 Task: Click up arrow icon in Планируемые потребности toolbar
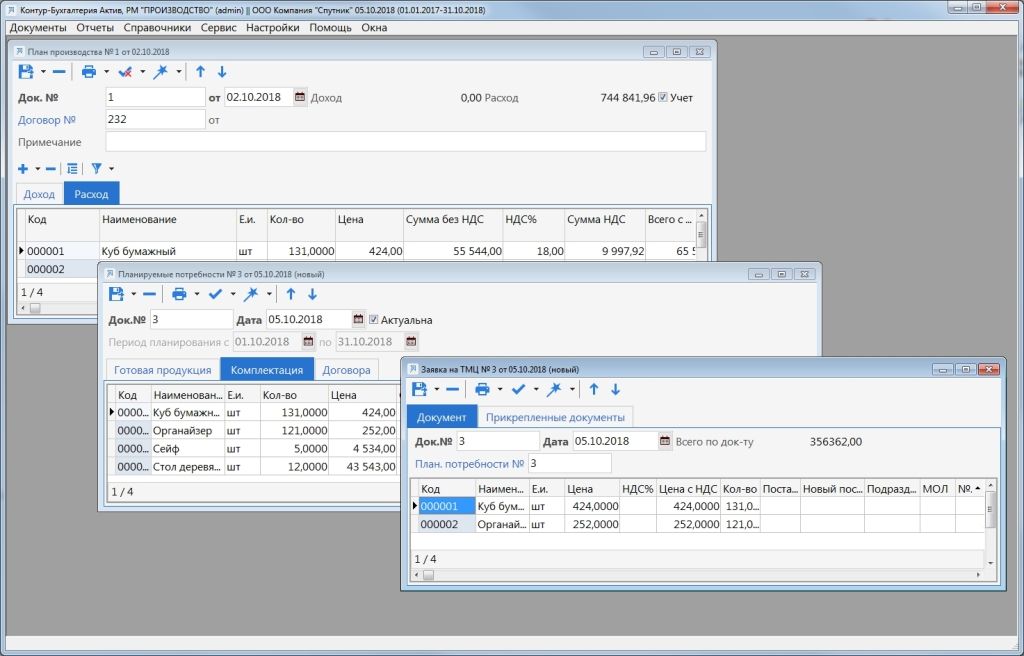pos(291,294)
